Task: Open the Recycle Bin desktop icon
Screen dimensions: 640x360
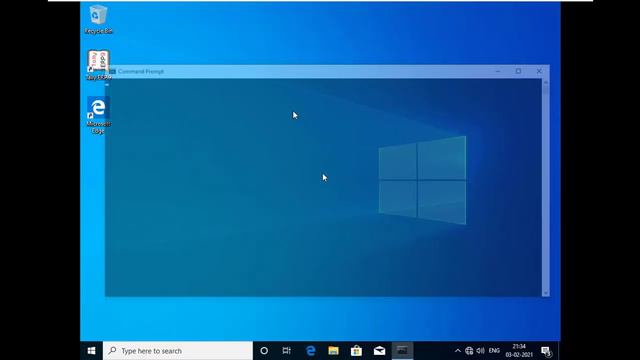Action: pyautogui.click(x=98, y=19)
